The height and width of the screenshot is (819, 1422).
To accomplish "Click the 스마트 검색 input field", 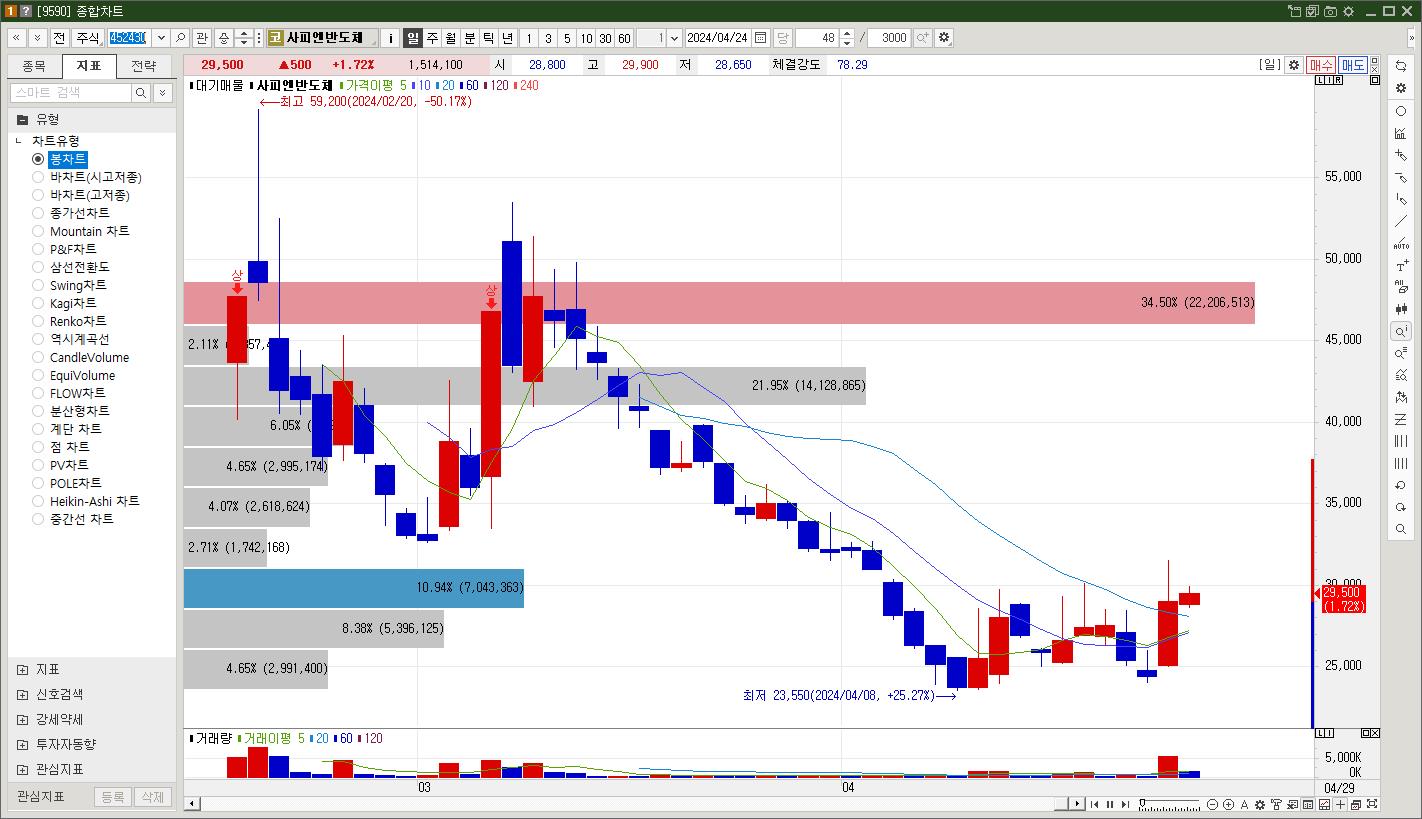I will [71, 92].
